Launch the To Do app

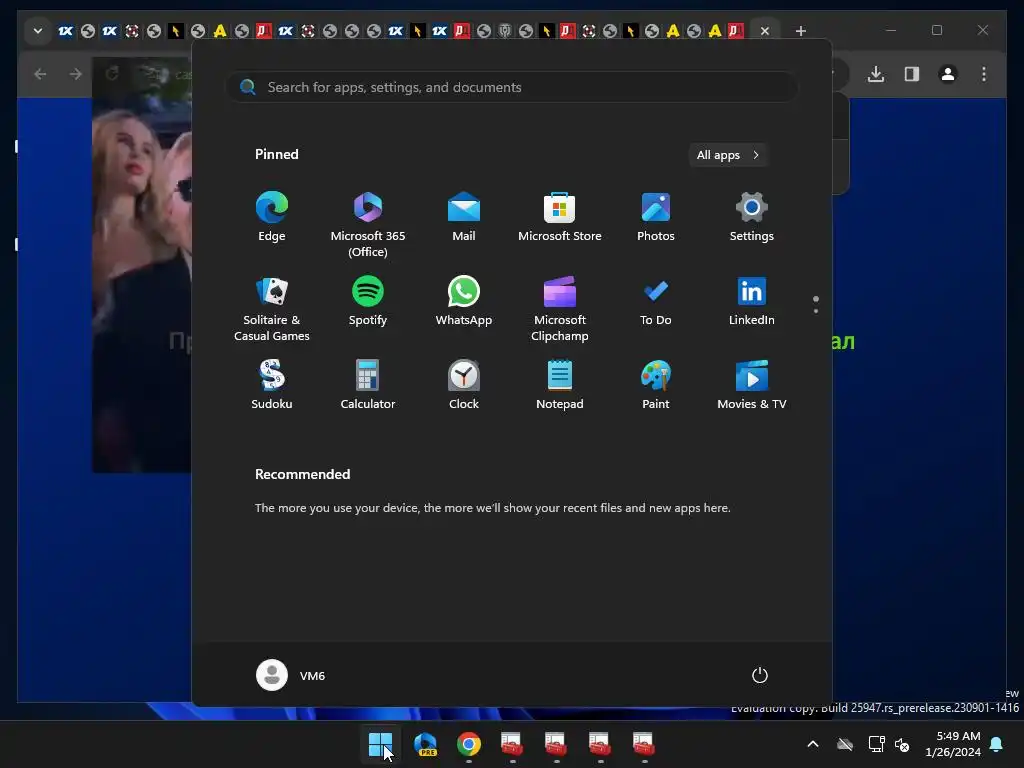[x=656, y=302]
